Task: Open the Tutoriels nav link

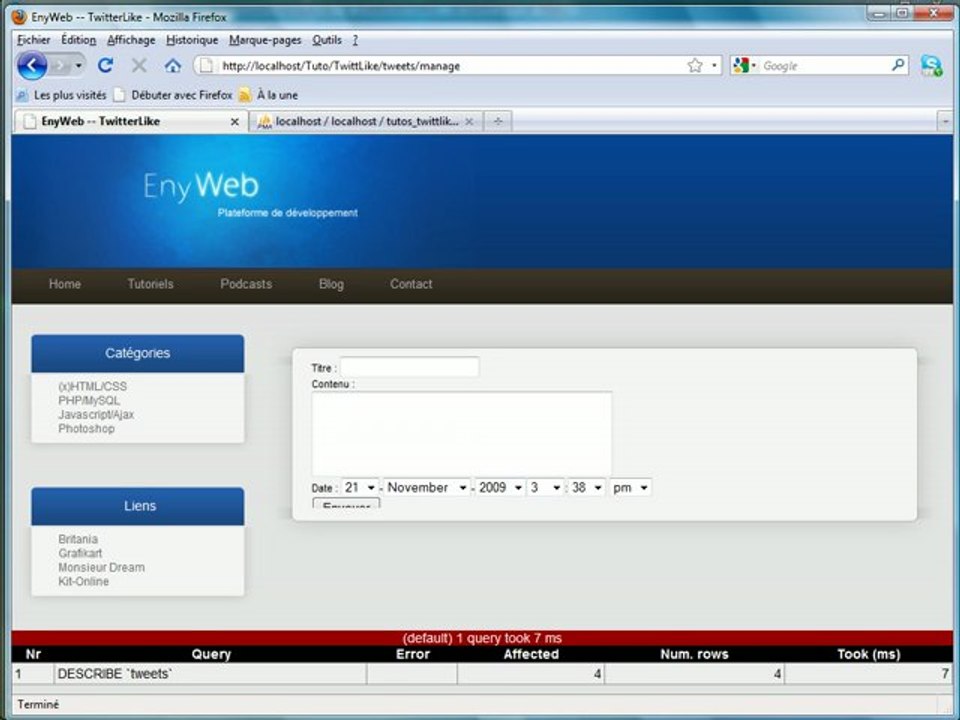Action: click(151, 284)
